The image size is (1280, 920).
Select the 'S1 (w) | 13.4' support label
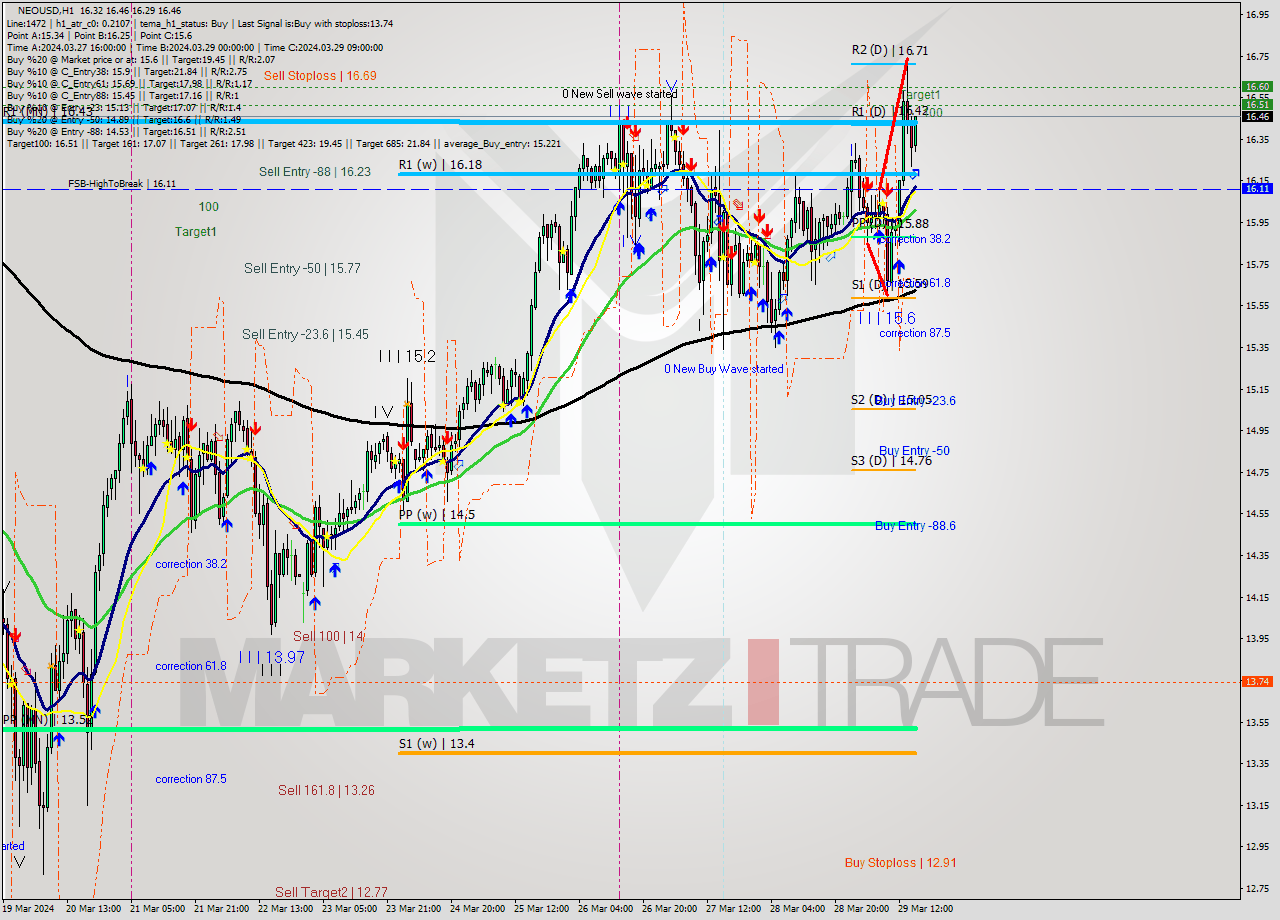(437, 743)
